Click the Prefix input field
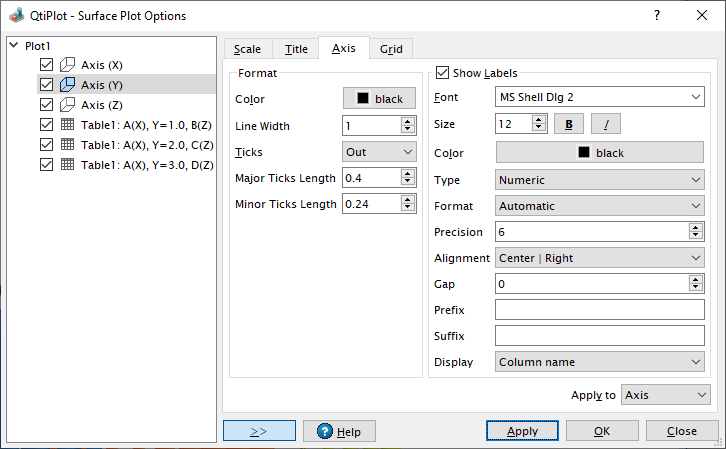The image size is (726, 449). click(600, 310)
